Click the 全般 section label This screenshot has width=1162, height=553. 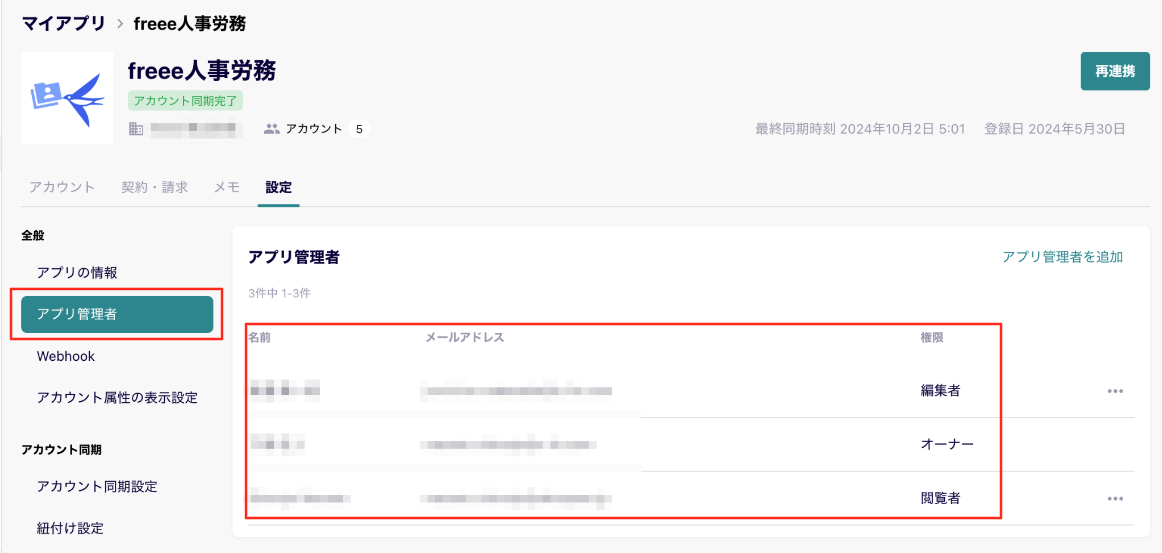coord(33,236)
